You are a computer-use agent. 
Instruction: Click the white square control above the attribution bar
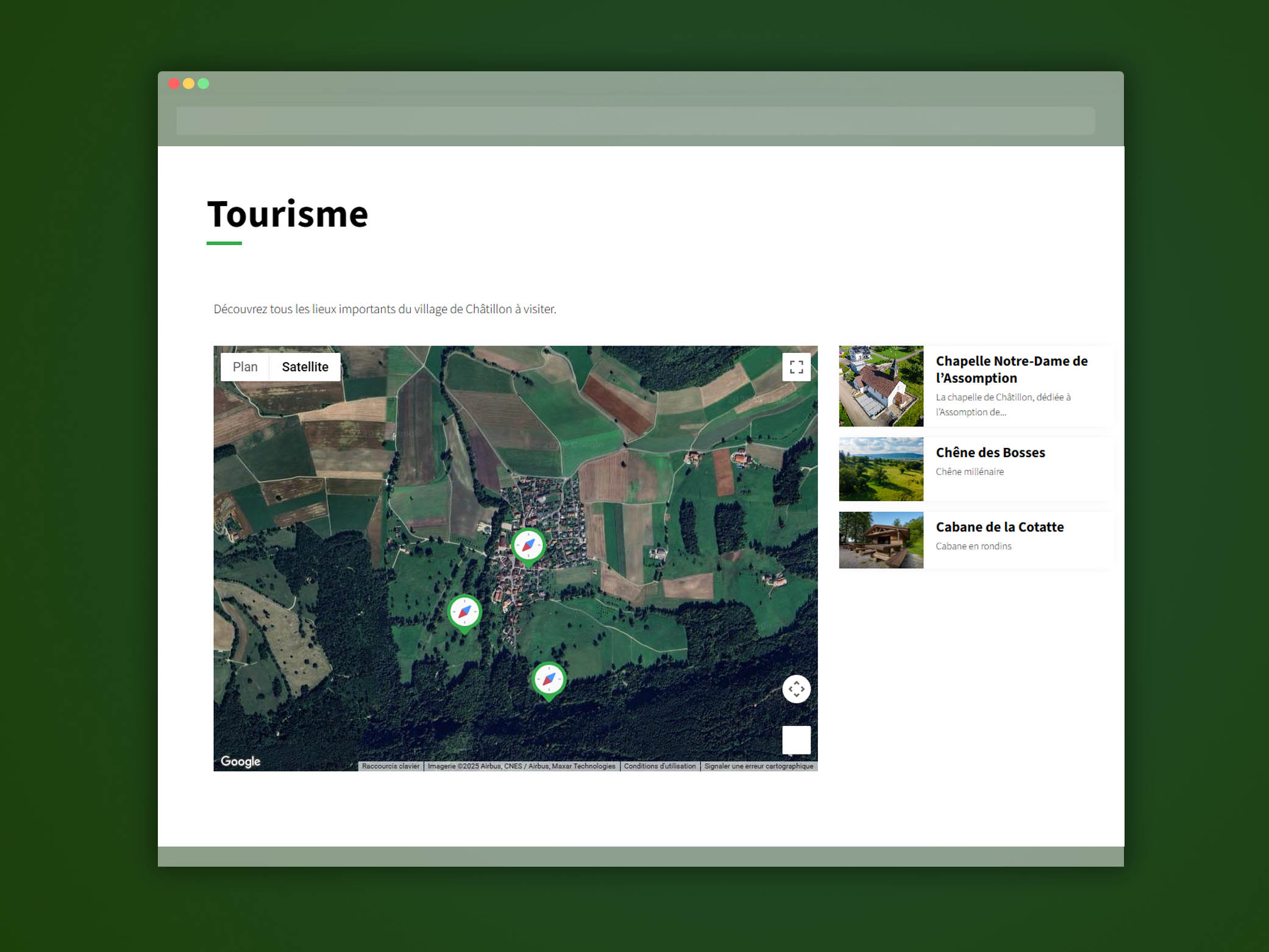(x=797, y=739)
